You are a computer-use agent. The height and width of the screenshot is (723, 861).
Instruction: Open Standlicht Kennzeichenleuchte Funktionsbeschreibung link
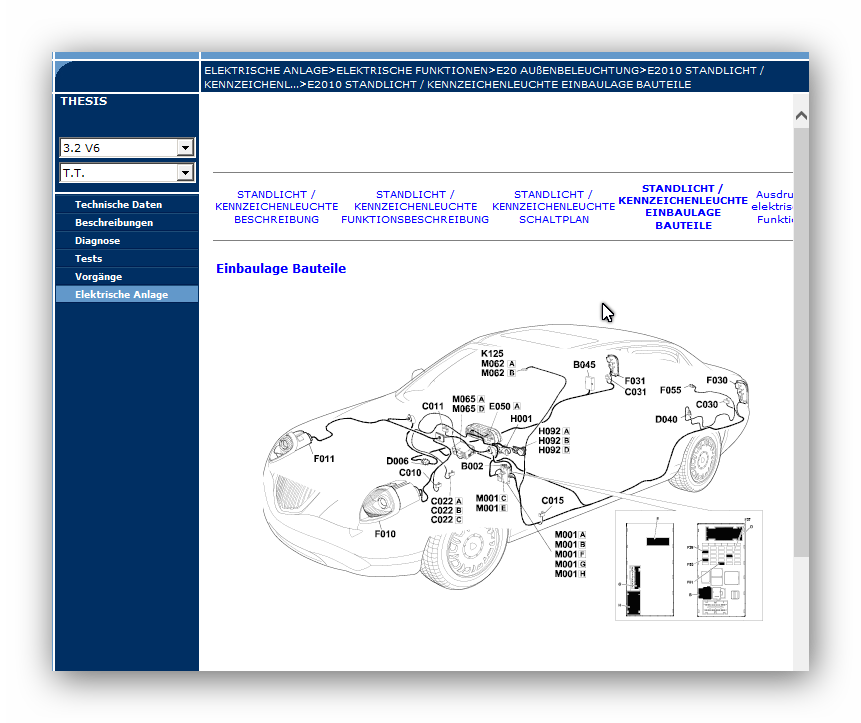pyautogui.click(x=415, y=207)
